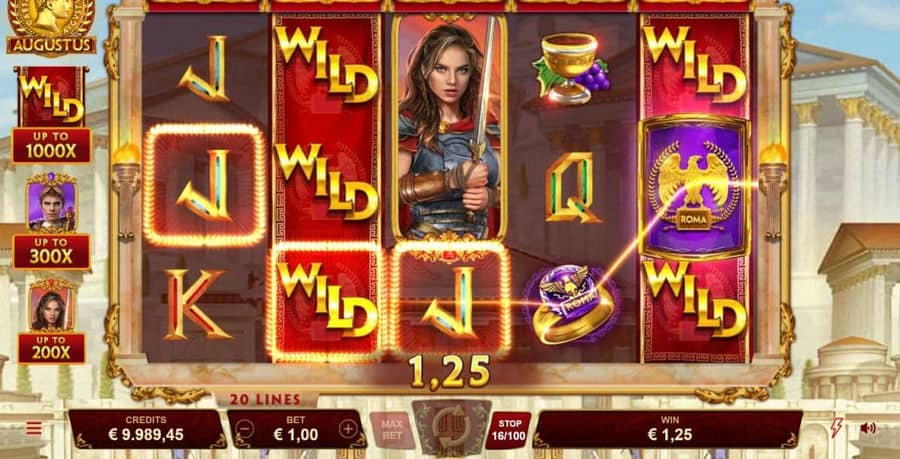Select the warrior woman up to 200X icon
The height and width of the screenshot is (459, 900).
click(x=52, y=321)
